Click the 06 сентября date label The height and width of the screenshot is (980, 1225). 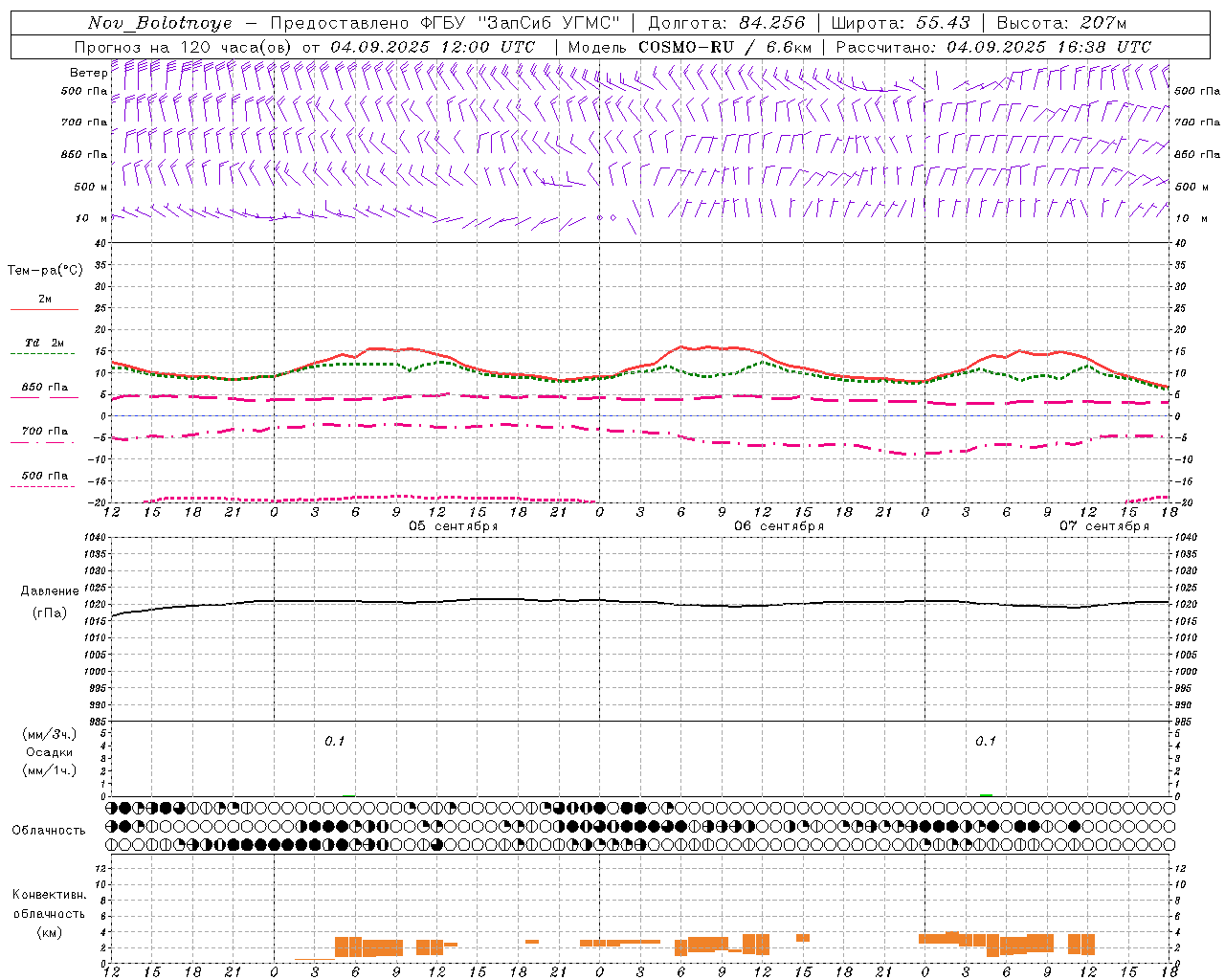778,526
